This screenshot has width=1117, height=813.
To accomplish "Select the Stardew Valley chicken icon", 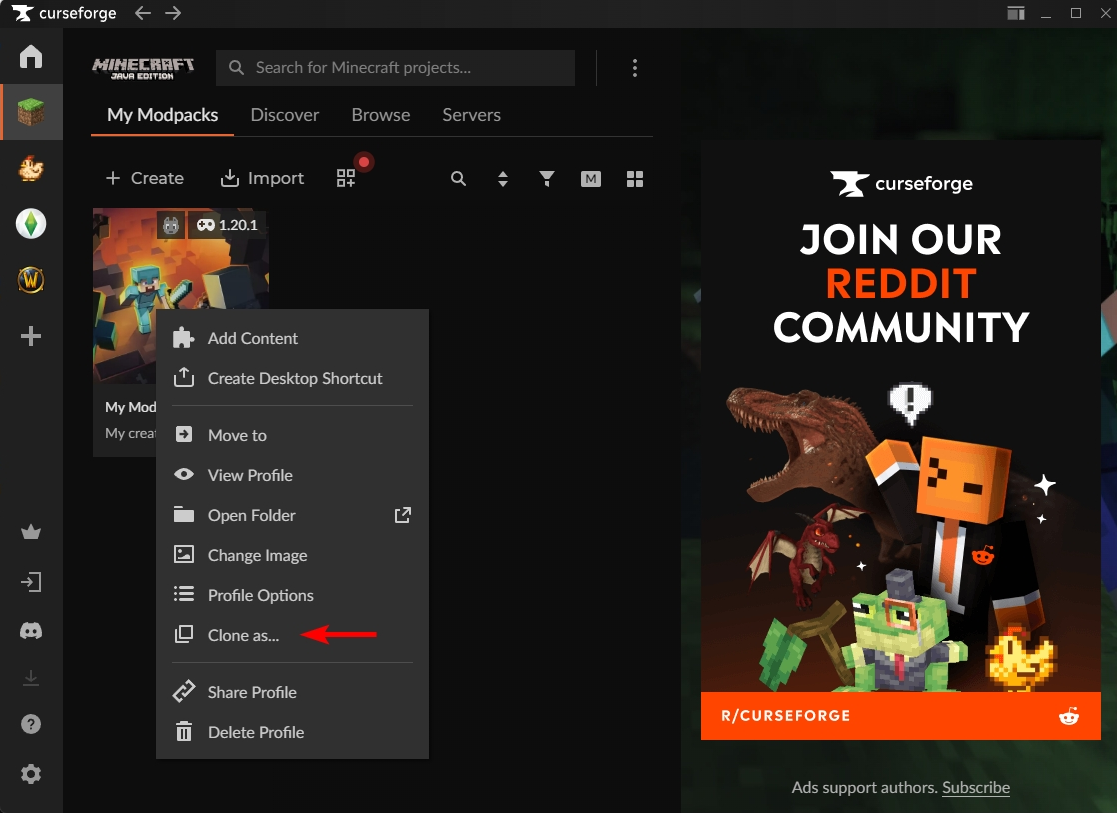I will (x=31, y=168).
